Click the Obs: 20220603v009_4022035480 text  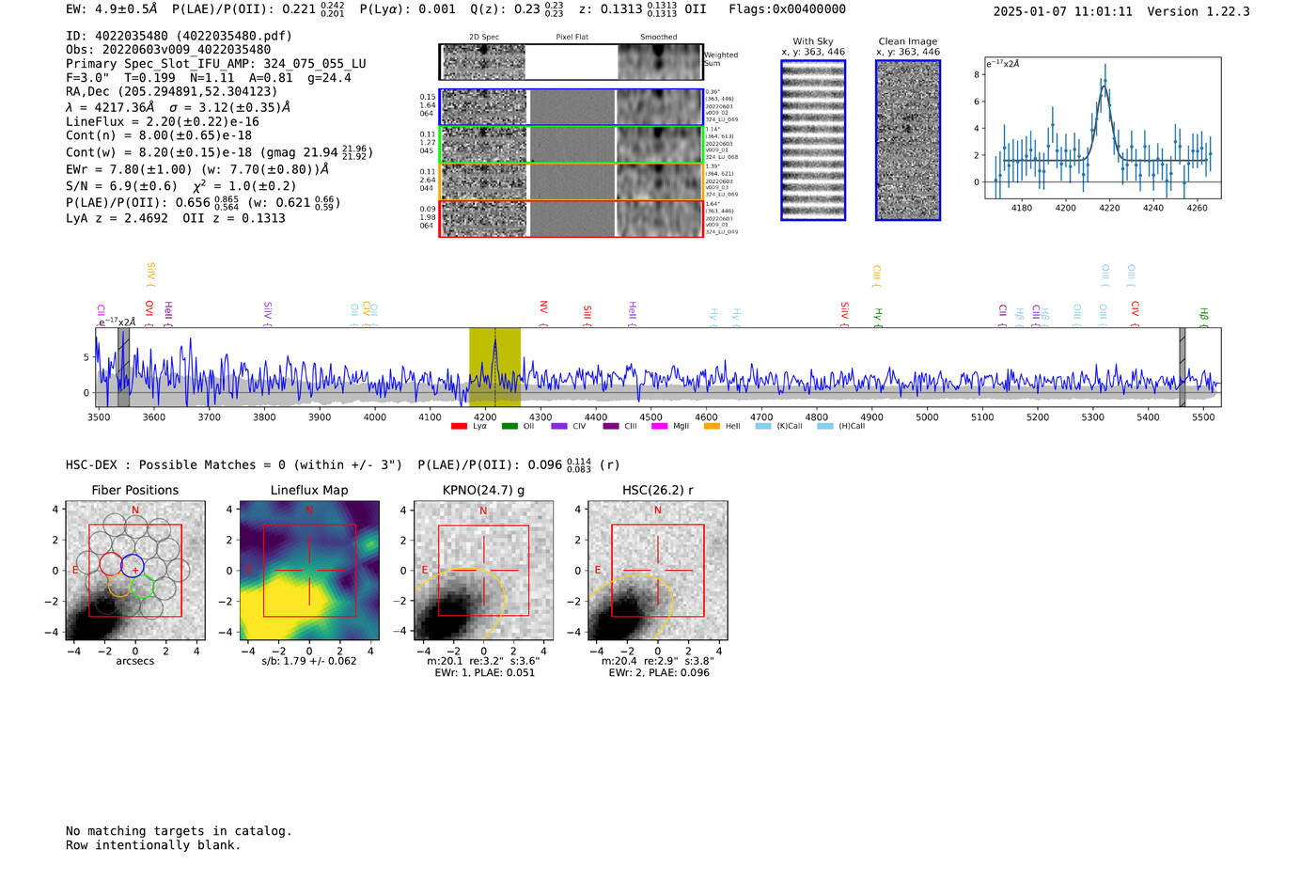tap(168, 50)
